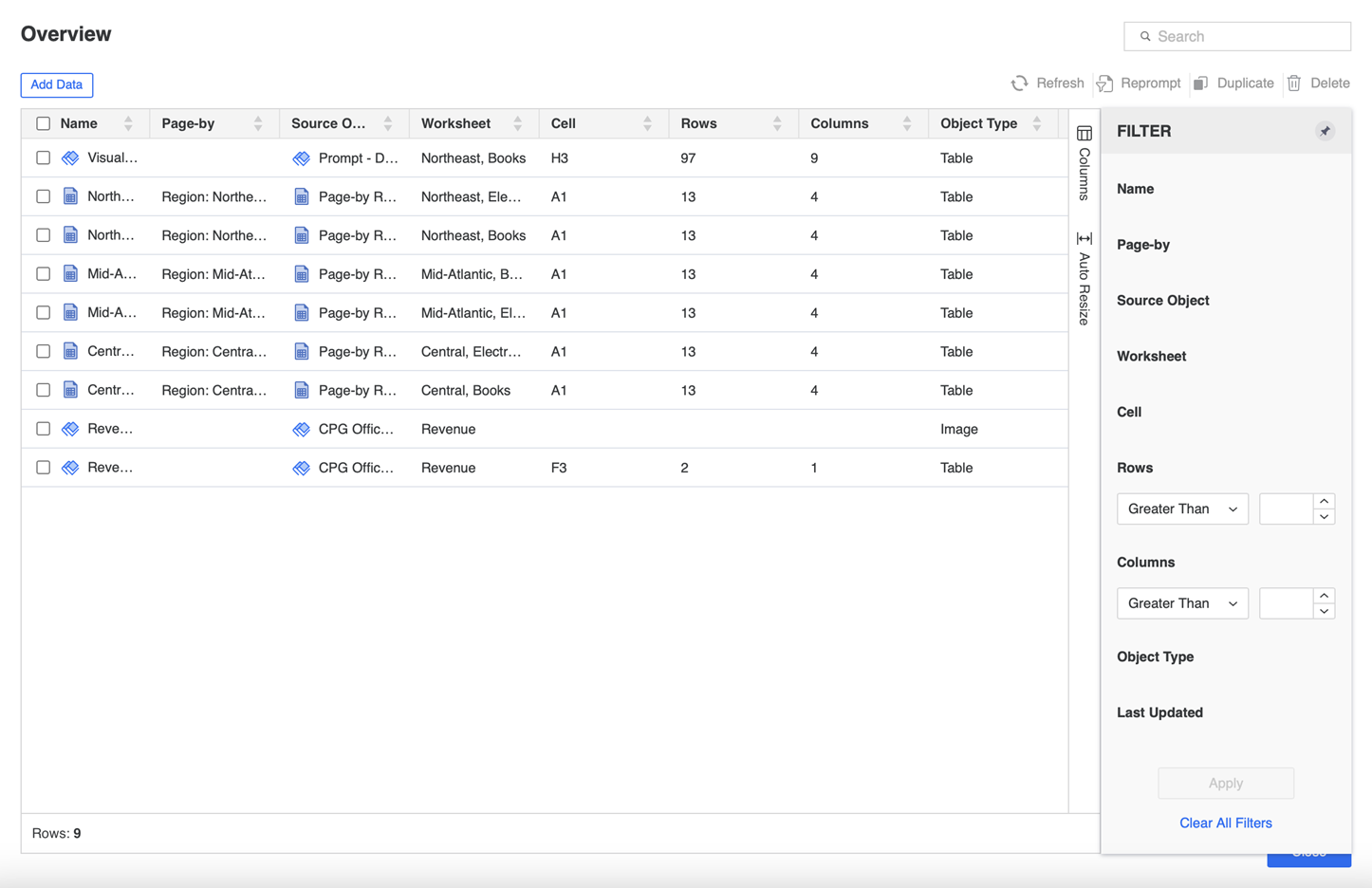Increment the Rows filter value

point(1324,501)
